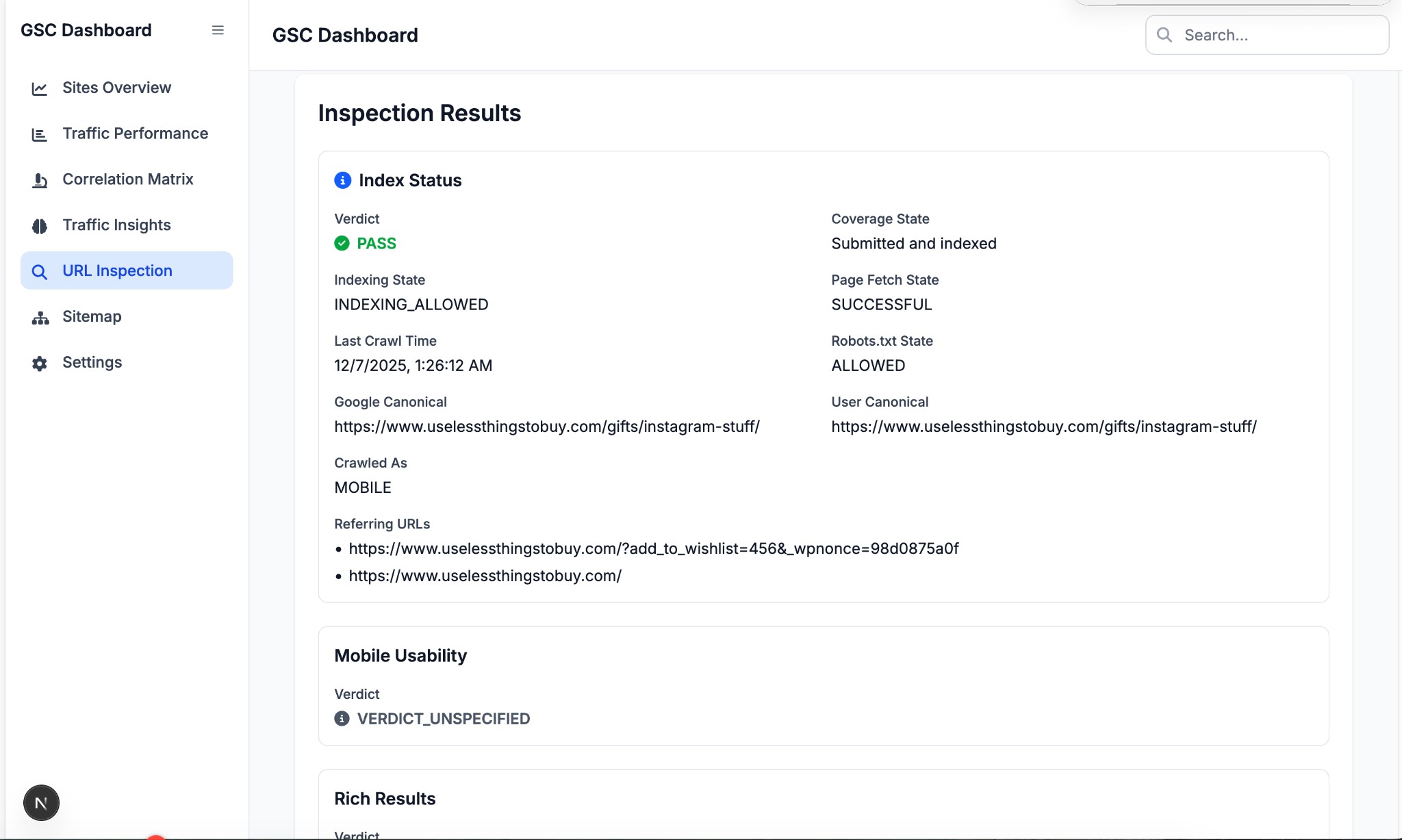Click the Last Crawl Time value
Viewport: 1402px width, 840px height.
coord(413,366)
